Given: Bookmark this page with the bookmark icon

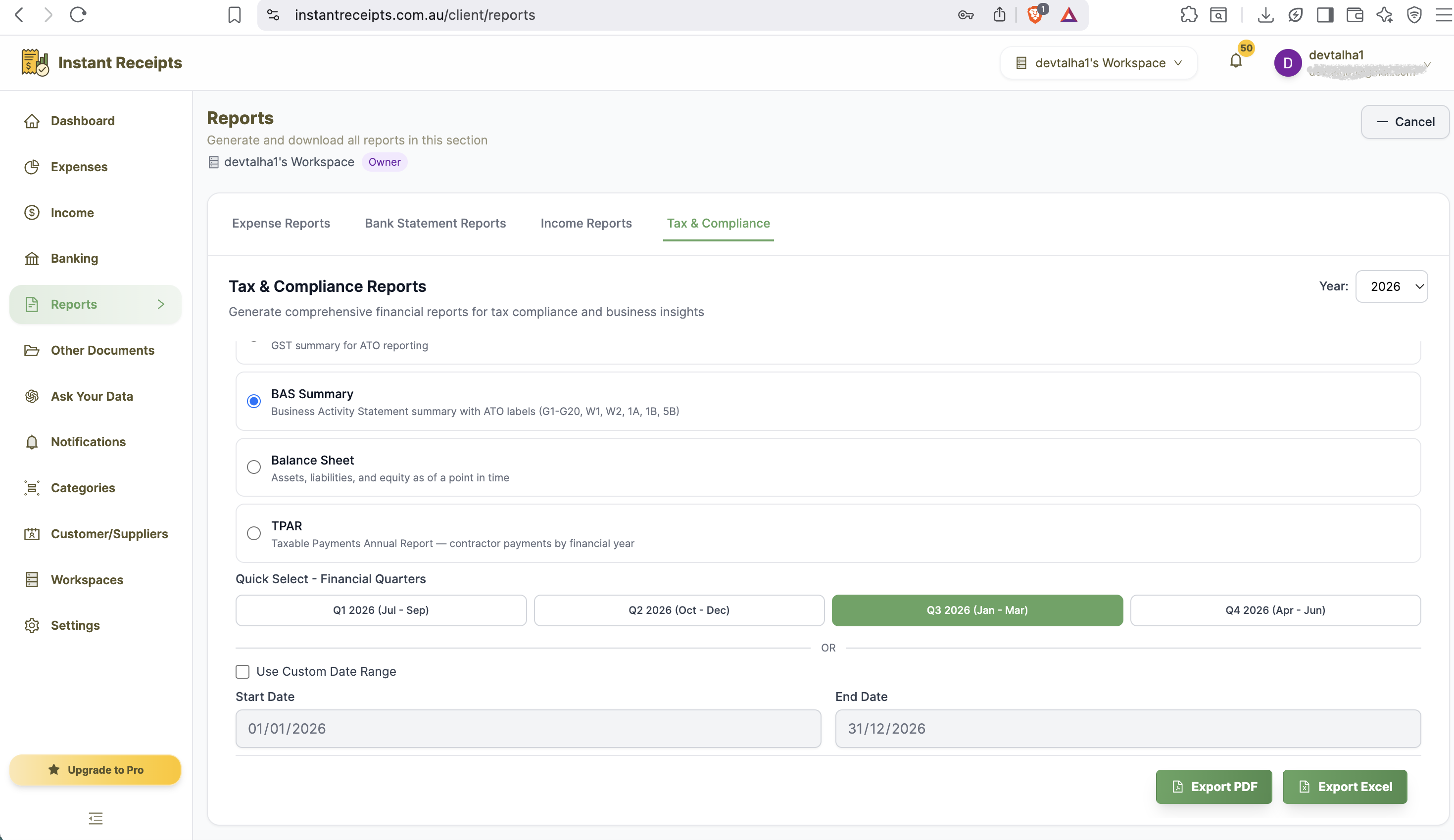Looking at the screenshot, I should (234, 15).
